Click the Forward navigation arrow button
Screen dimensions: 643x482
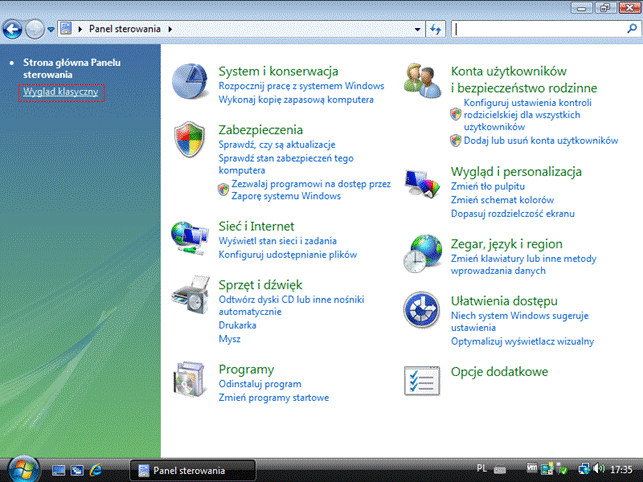point(34,29)
